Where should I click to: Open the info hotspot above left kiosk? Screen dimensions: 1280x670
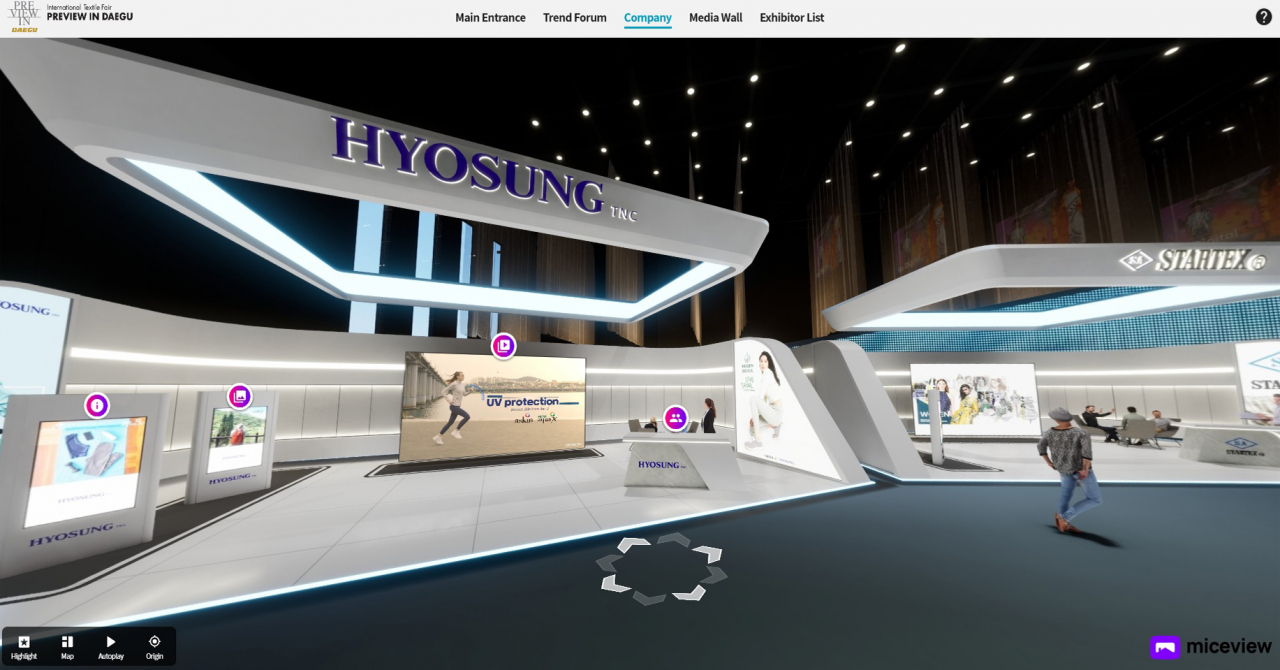97,405
